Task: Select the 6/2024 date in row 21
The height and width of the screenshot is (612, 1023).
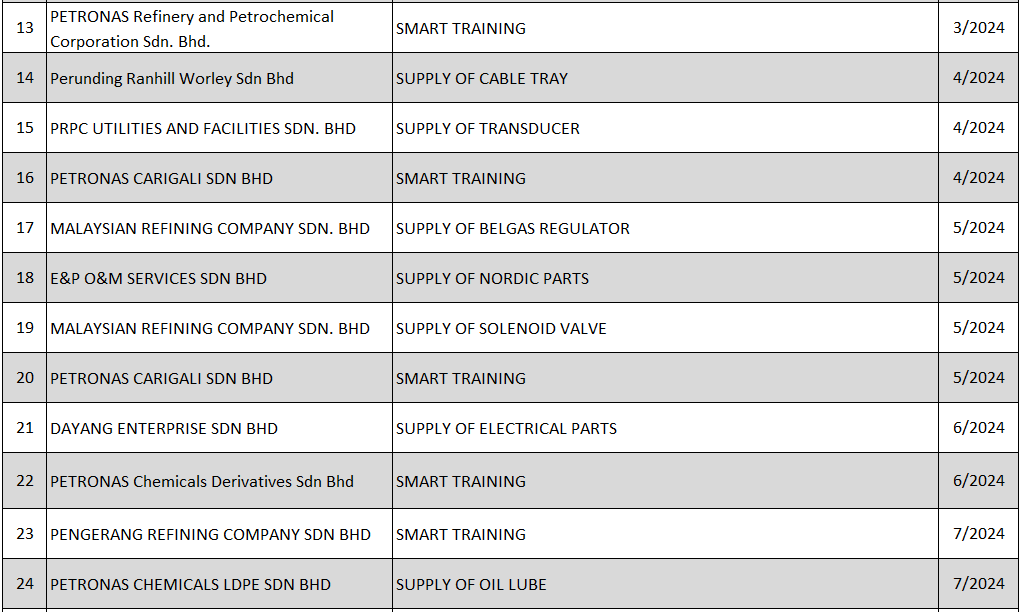Action: (978, 428)
